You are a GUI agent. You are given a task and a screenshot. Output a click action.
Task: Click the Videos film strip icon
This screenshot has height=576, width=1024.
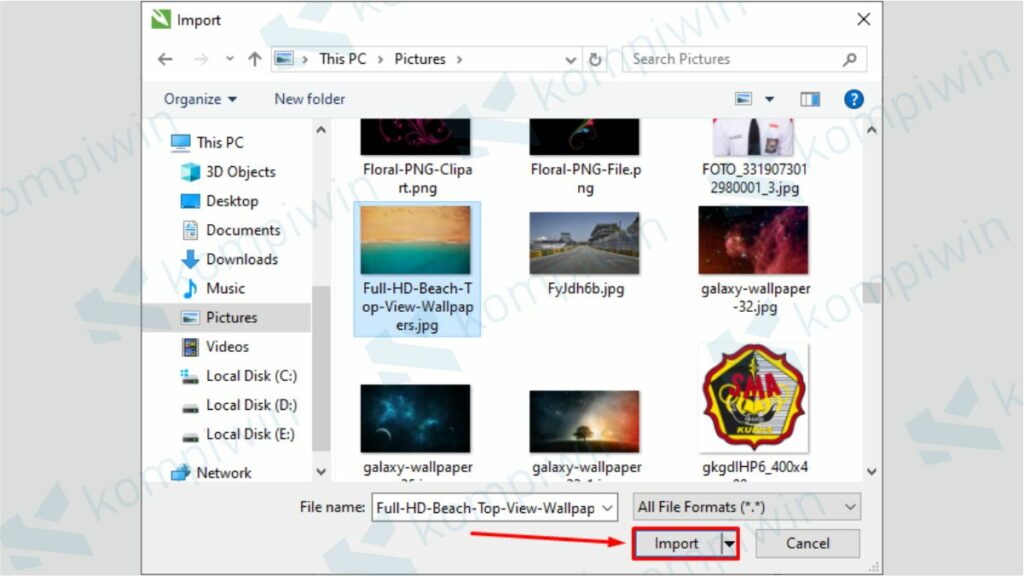(x=190, y=347)
